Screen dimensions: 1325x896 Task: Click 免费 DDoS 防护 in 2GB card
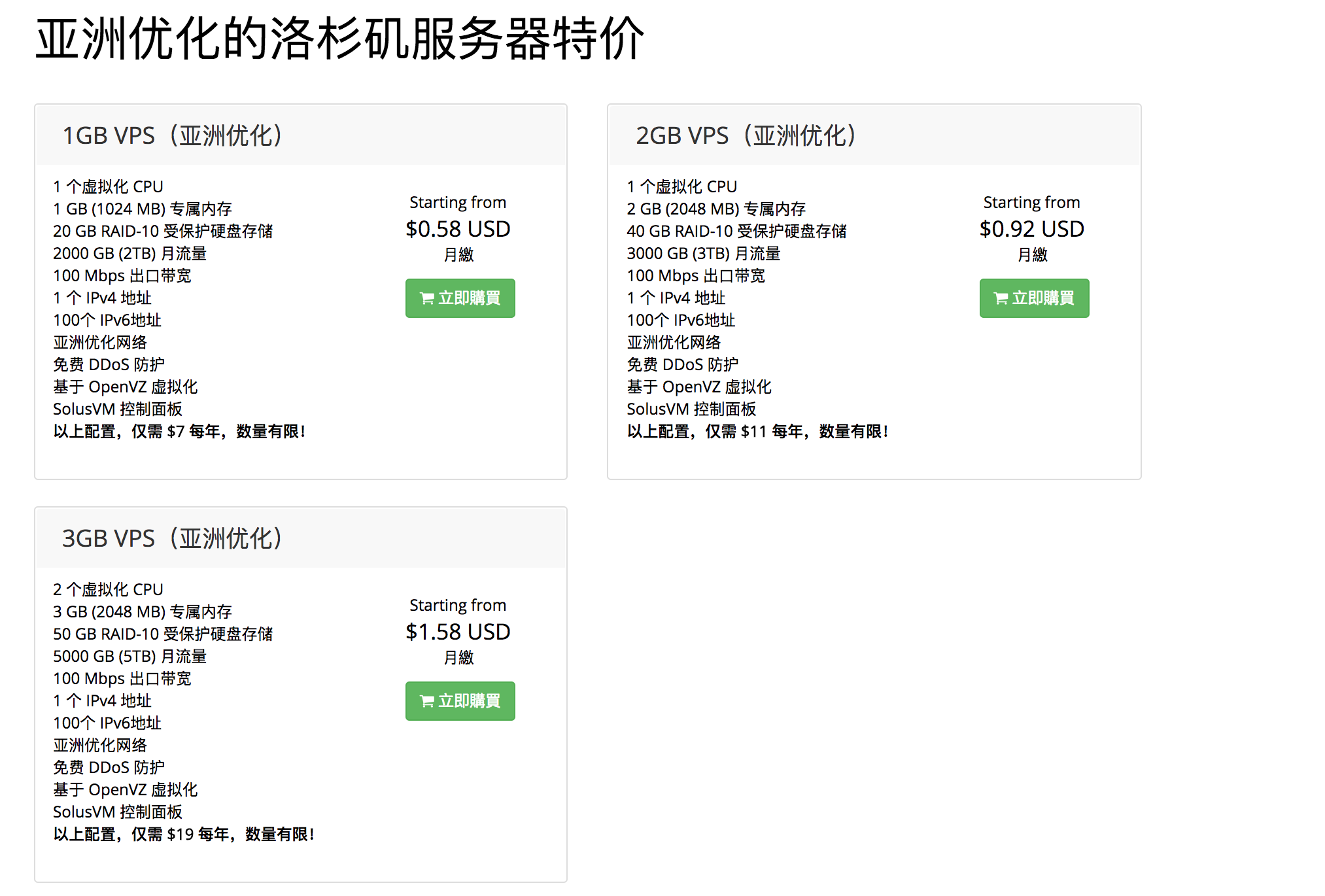pyautogui.click(x=683, y=365)
